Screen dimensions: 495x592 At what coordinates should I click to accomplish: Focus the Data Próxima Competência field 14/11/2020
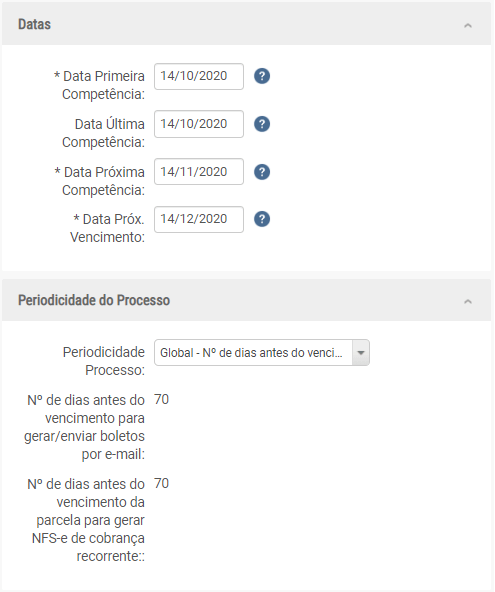pyautogui.click(x=199, y=172)
